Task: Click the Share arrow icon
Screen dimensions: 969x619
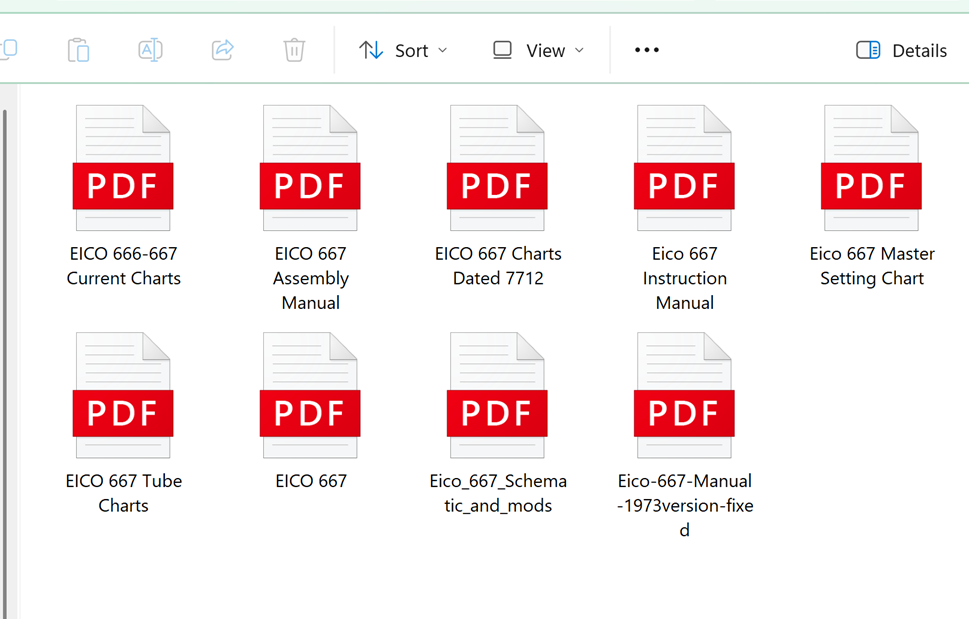Action: (222, 49)
